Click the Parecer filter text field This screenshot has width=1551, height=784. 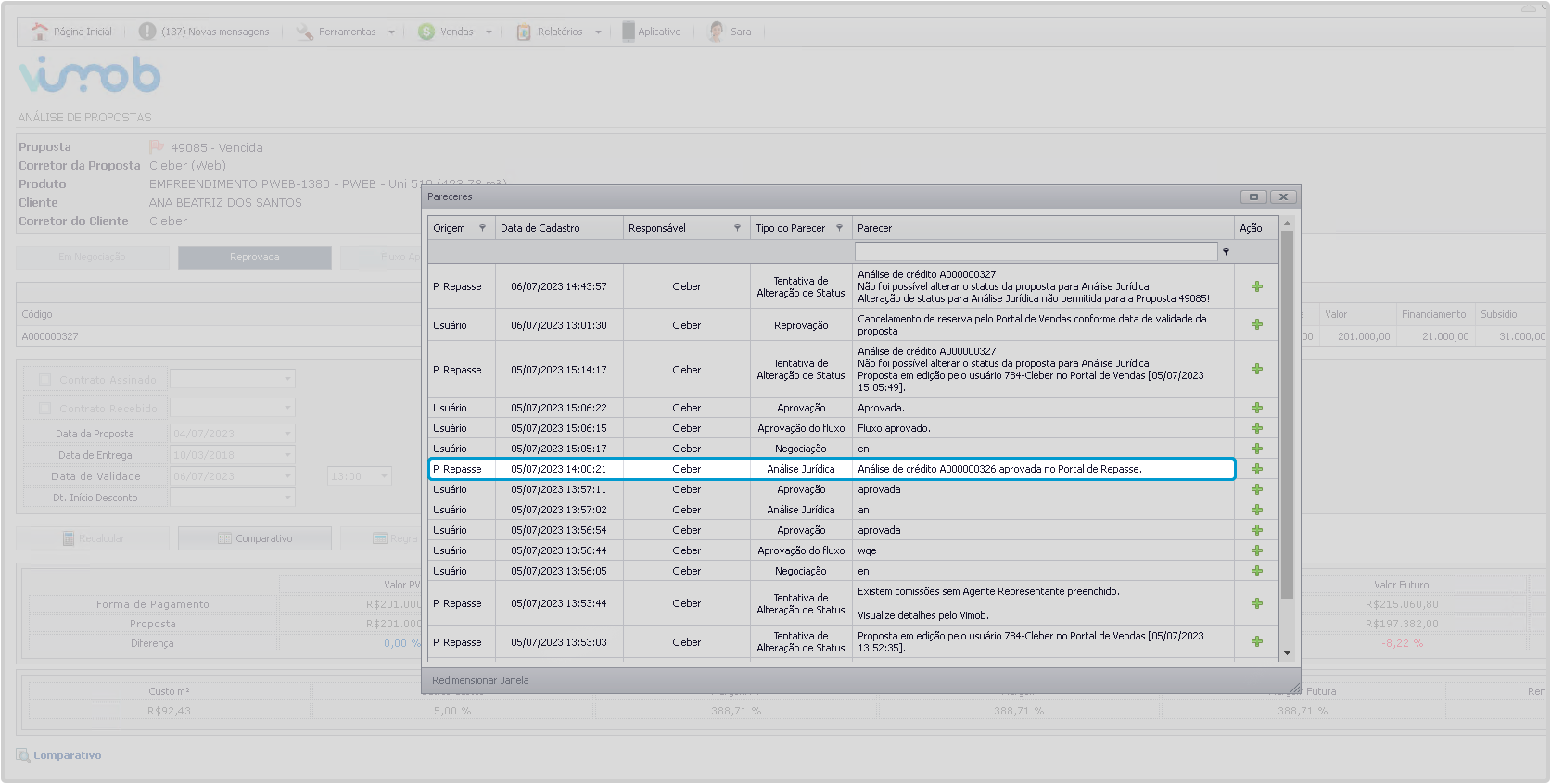point(1035,252)
